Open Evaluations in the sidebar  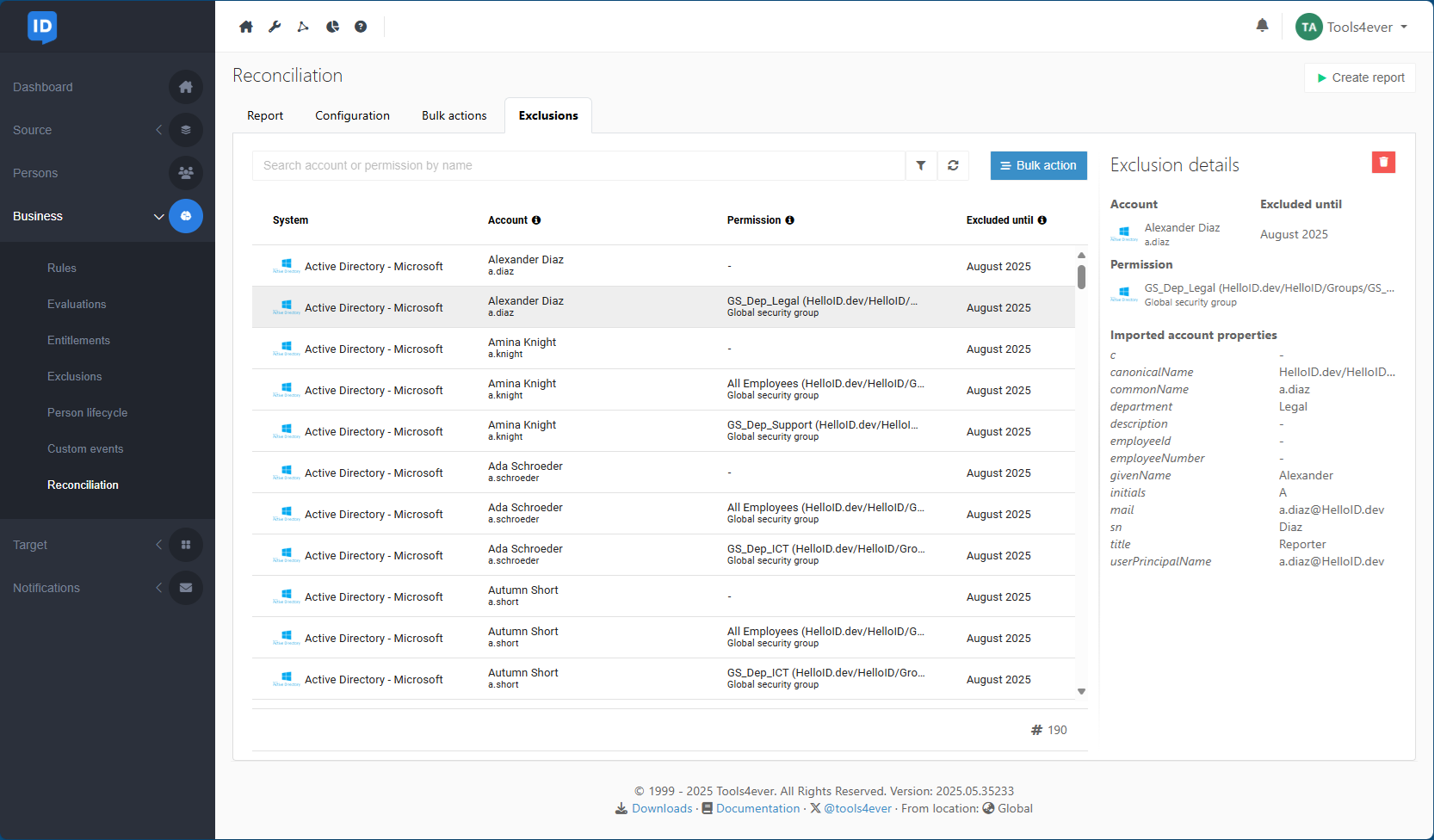click(x=77, y=304)
